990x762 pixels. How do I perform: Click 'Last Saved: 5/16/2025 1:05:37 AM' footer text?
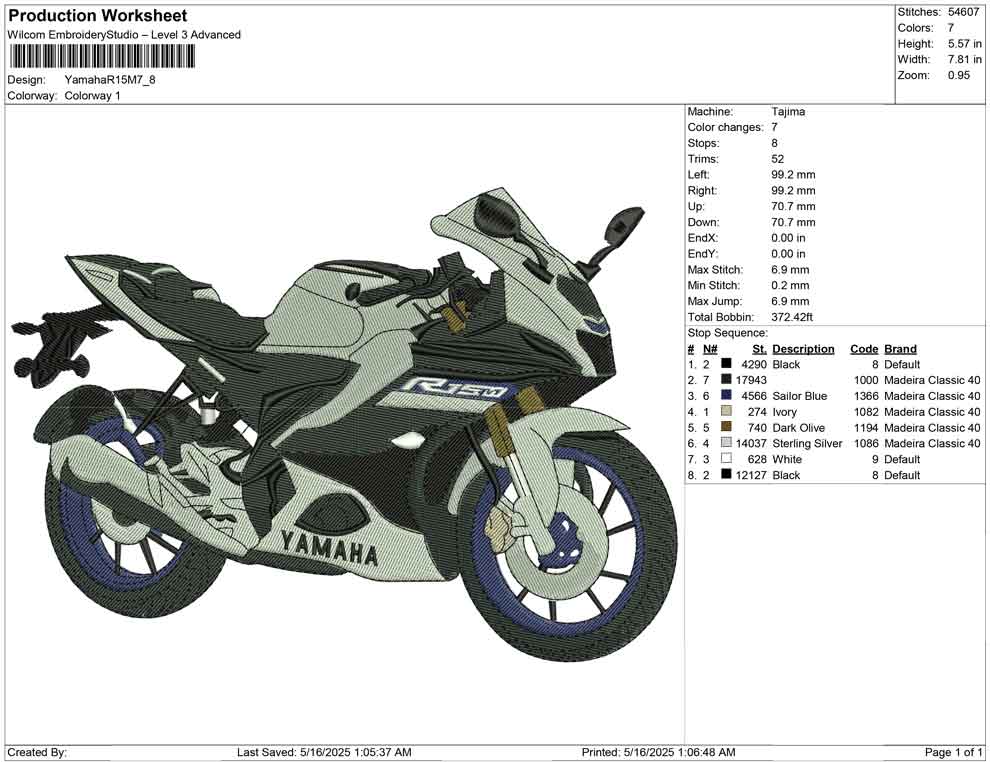(x=324, y=752)
